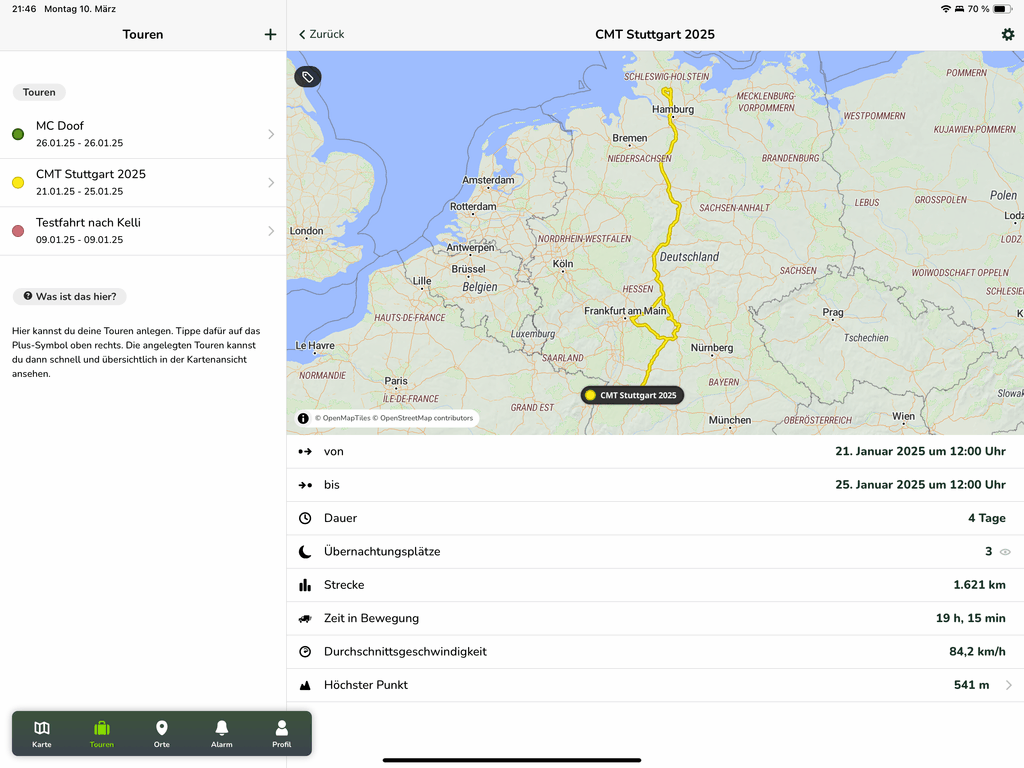Tap the bar chart icon beside Strecke

pyautogui.click(x=305, y=585)
